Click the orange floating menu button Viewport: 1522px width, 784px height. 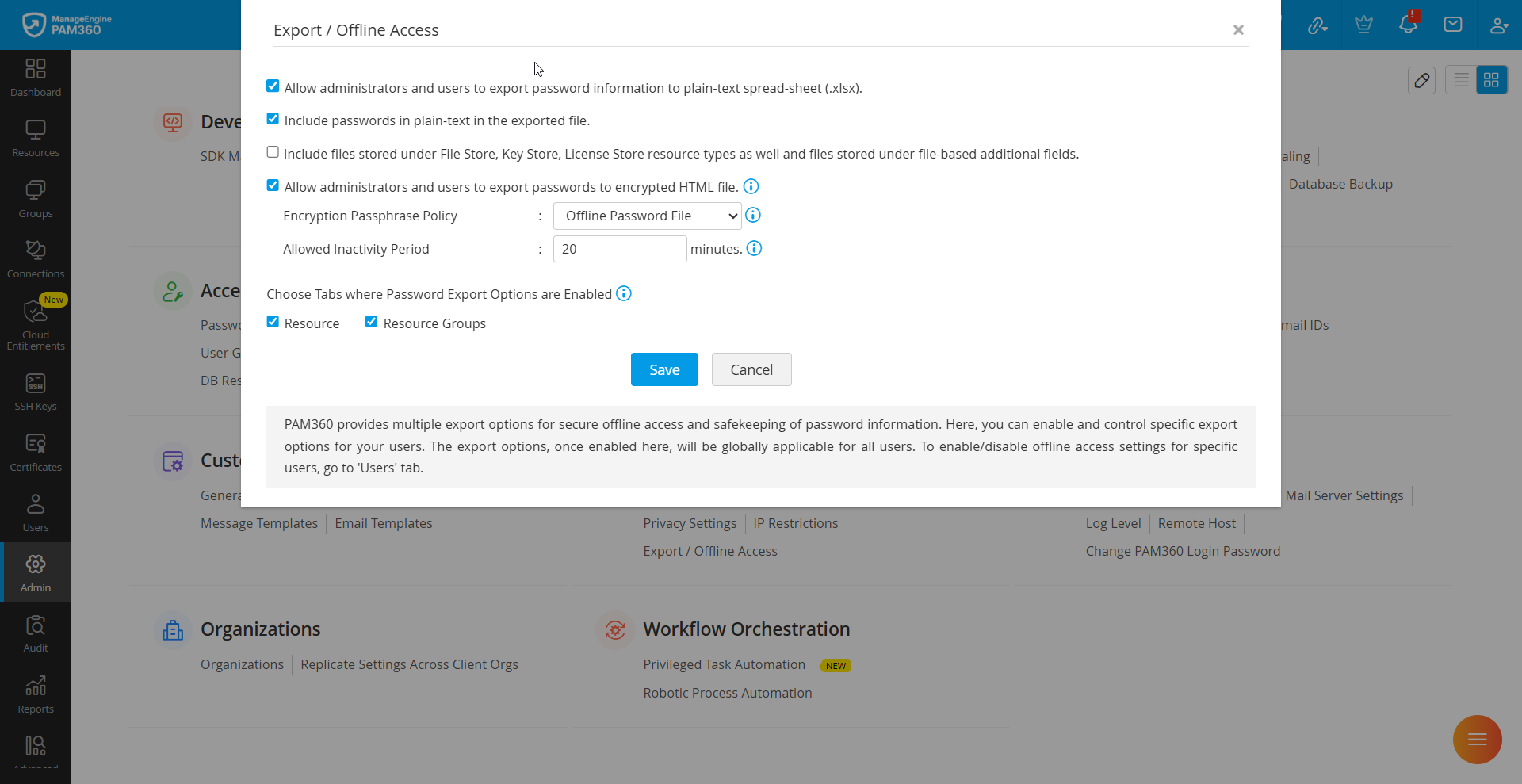(1477, 740)
